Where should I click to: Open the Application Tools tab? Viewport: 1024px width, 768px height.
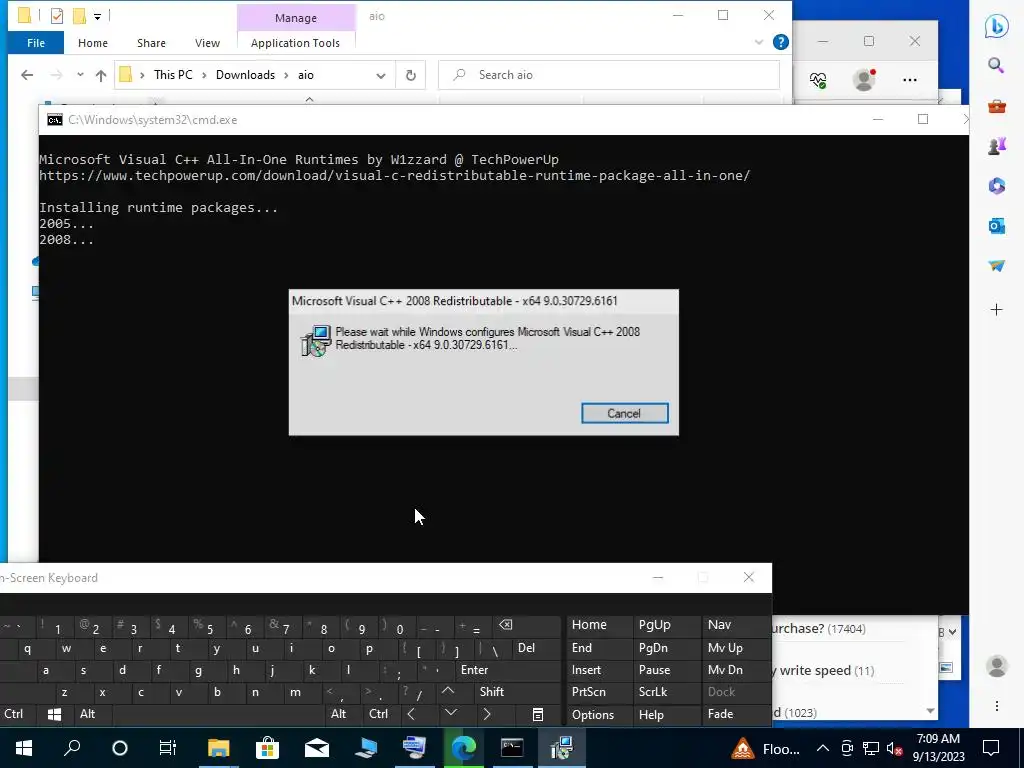coord(295,43)
